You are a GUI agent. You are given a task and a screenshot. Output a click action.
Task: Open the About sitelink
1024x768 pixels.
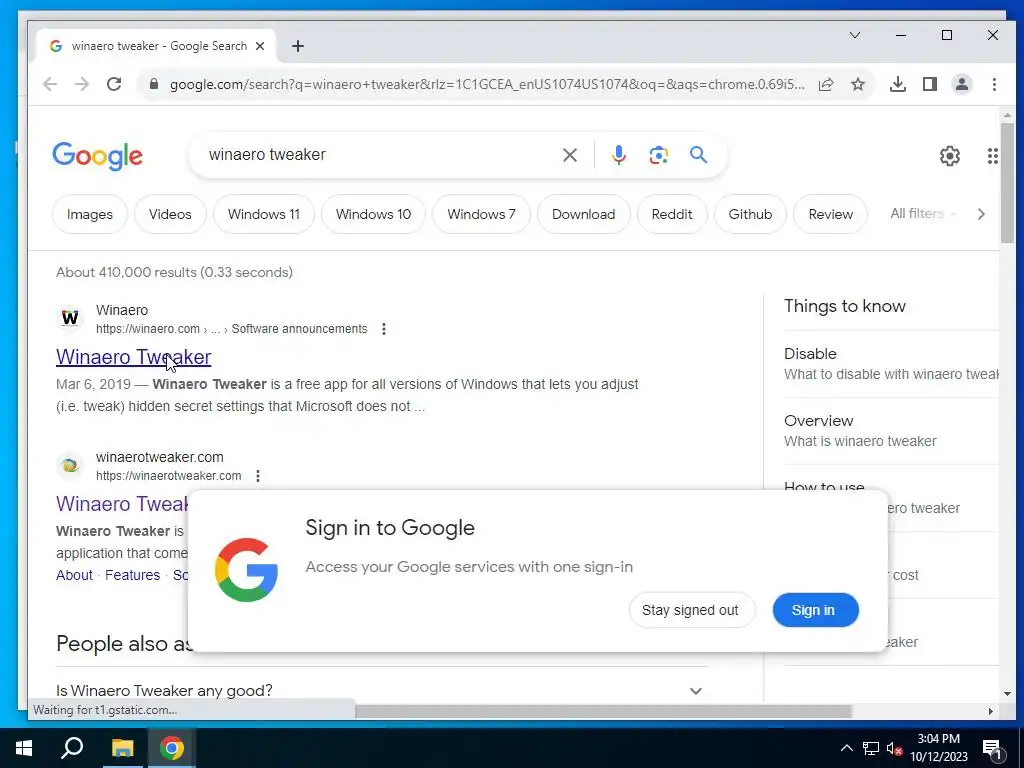tap(74, 575)
